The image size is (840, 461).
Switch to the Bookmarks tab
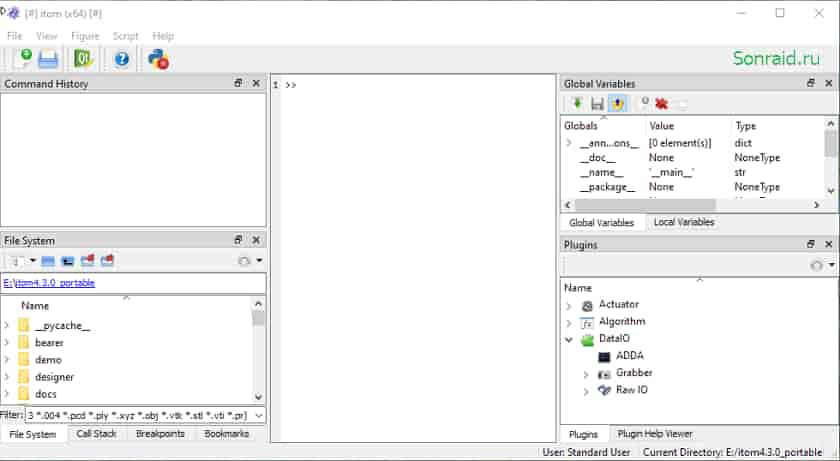tap(227, 434)
